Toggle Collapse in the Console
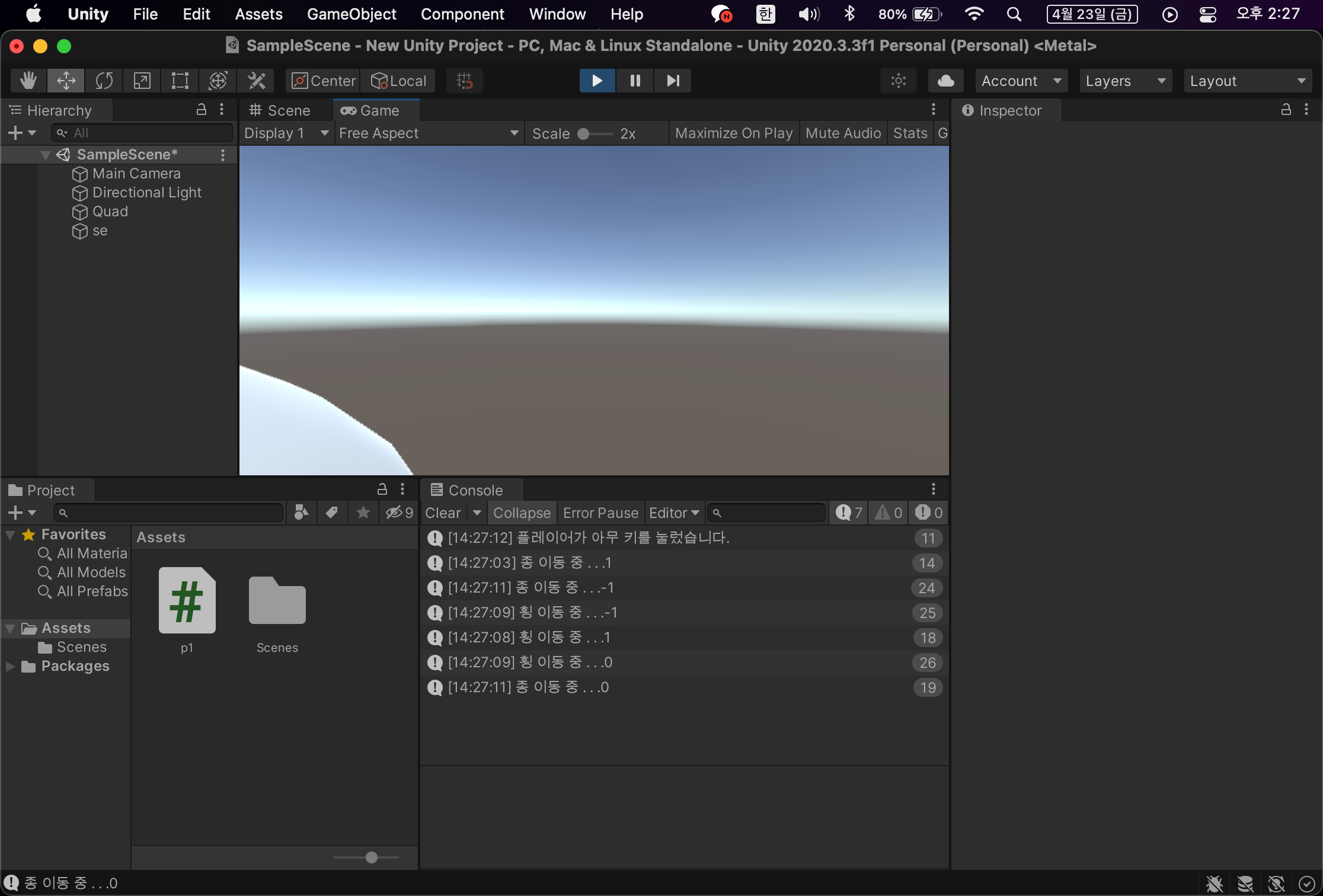This screenshot has width=1323, height=896. (x=522, y=513)
